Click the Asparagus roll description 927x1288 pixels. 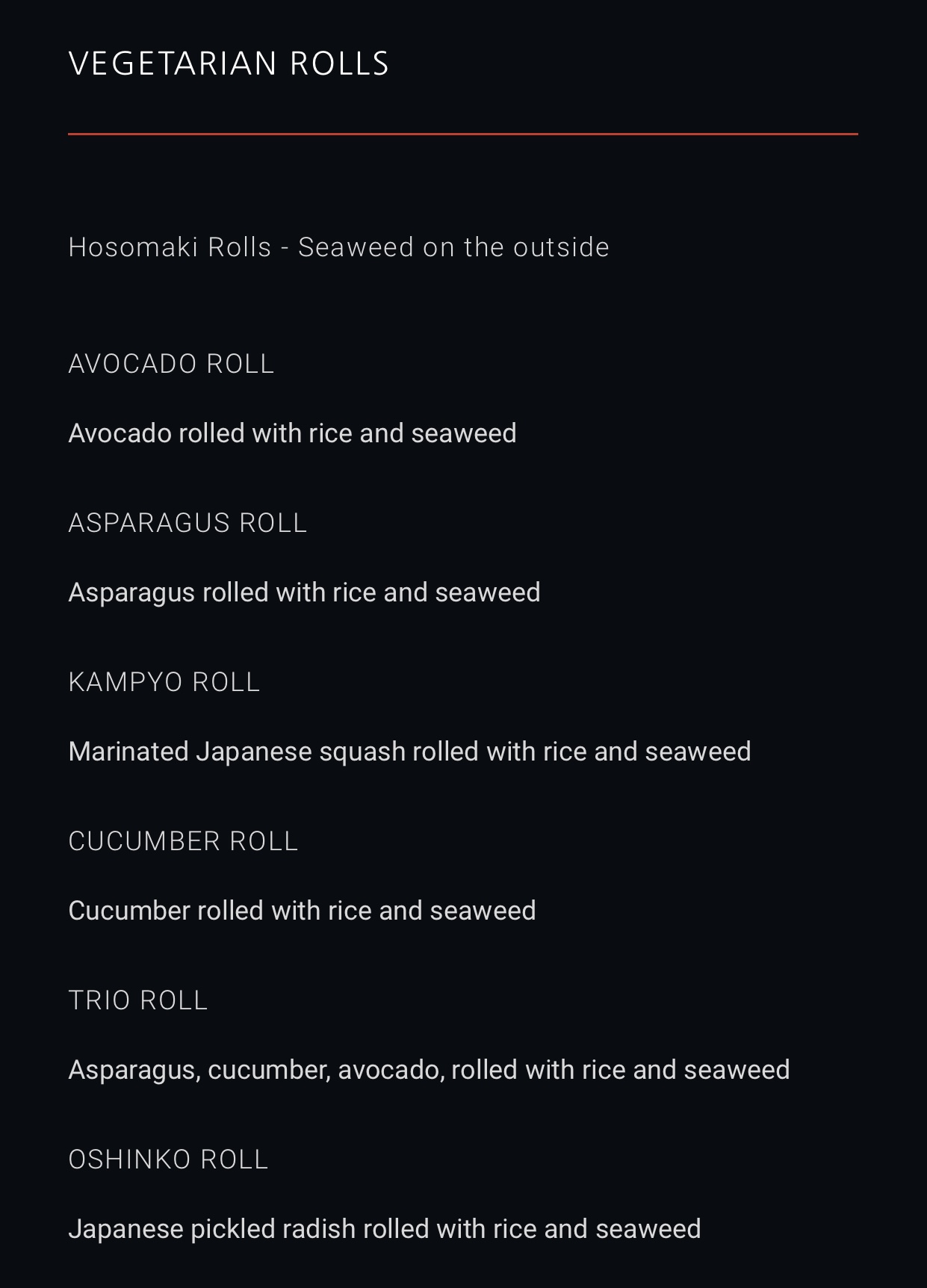[x=304, y=592]
